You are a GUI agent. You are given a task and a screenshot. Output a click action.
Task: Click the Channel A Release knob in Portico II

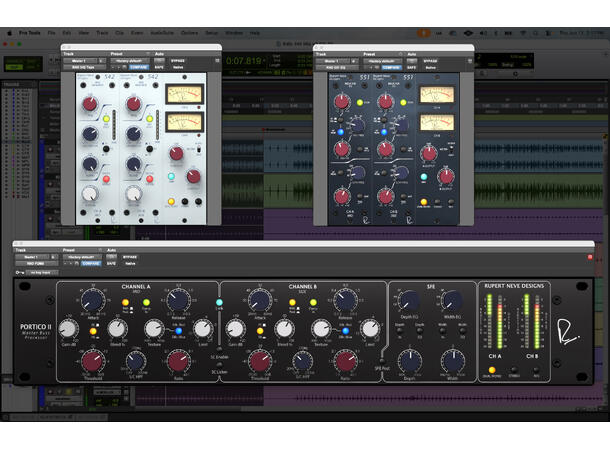[179, 301]
